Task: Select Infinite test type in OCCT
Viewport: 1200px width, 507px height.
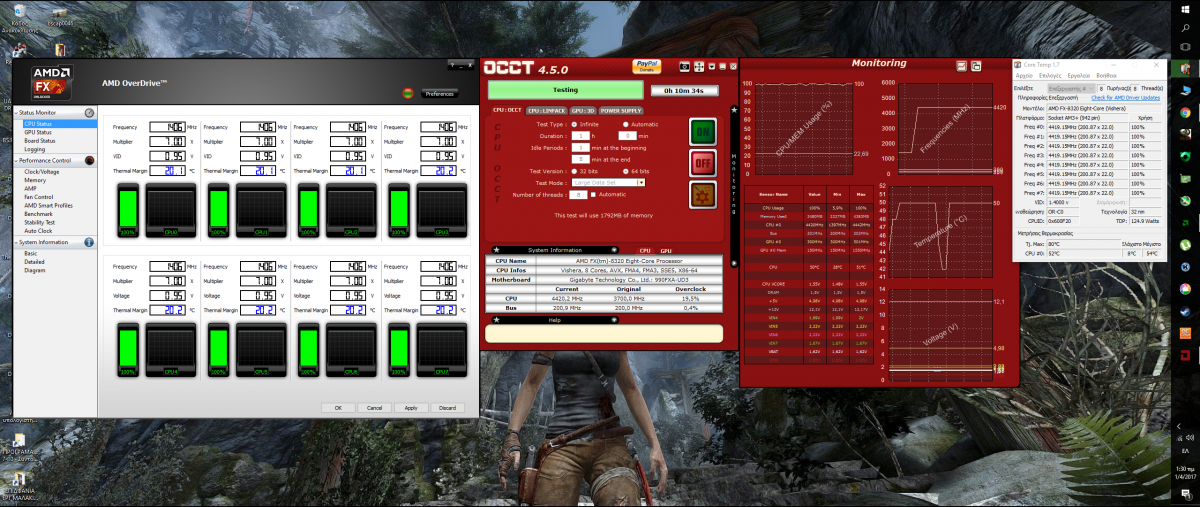Action: coord(573,124)
